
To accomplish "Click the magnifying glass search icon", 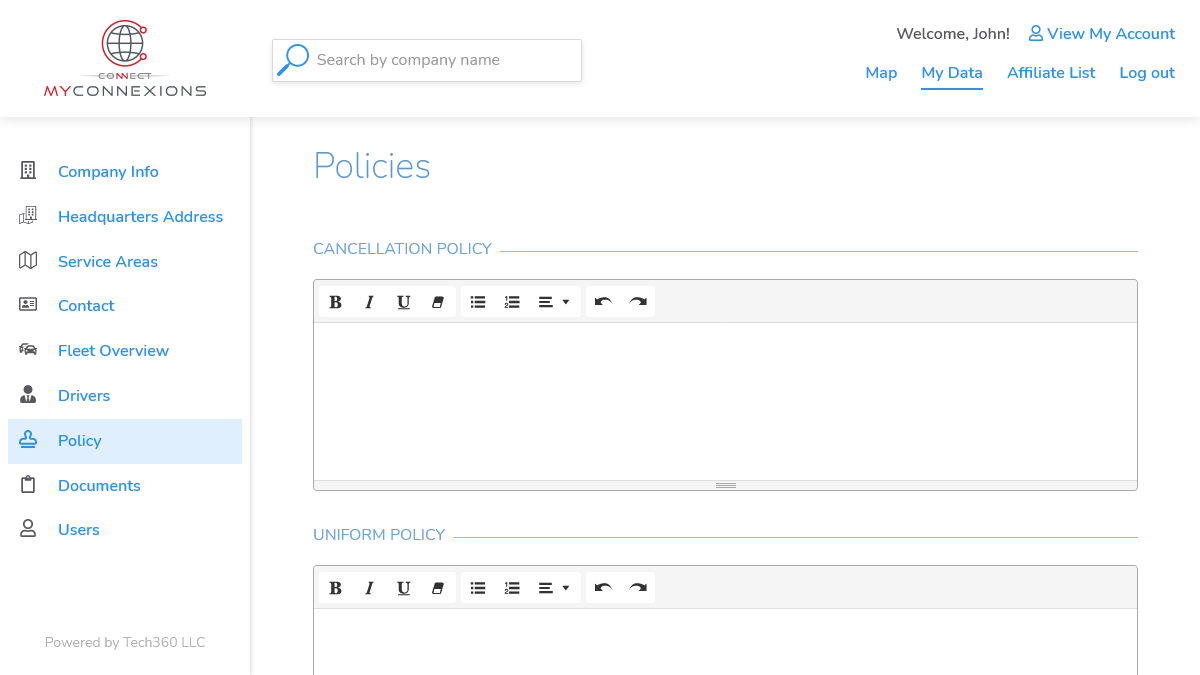I will (x=293, y=60).
